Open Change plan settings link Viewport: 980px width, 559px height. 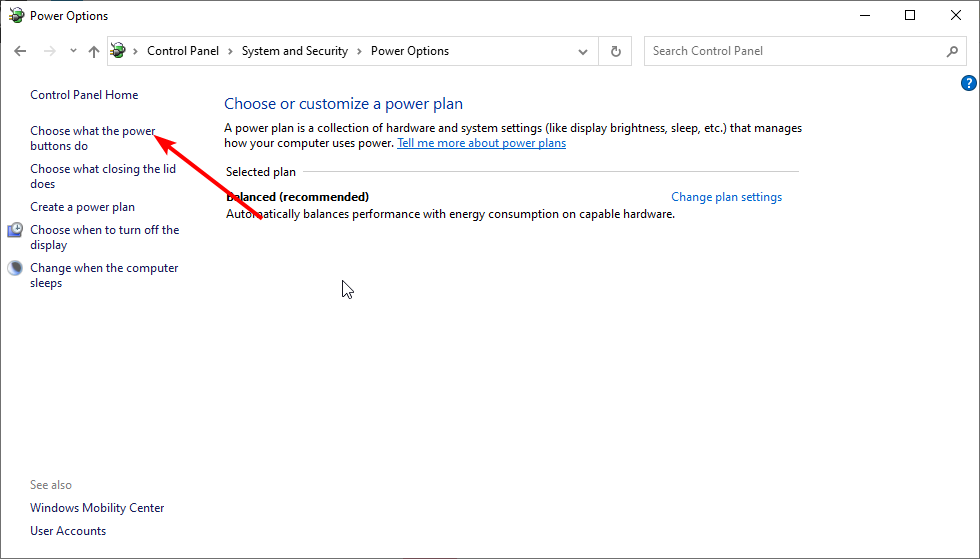[x=726, y=197]
